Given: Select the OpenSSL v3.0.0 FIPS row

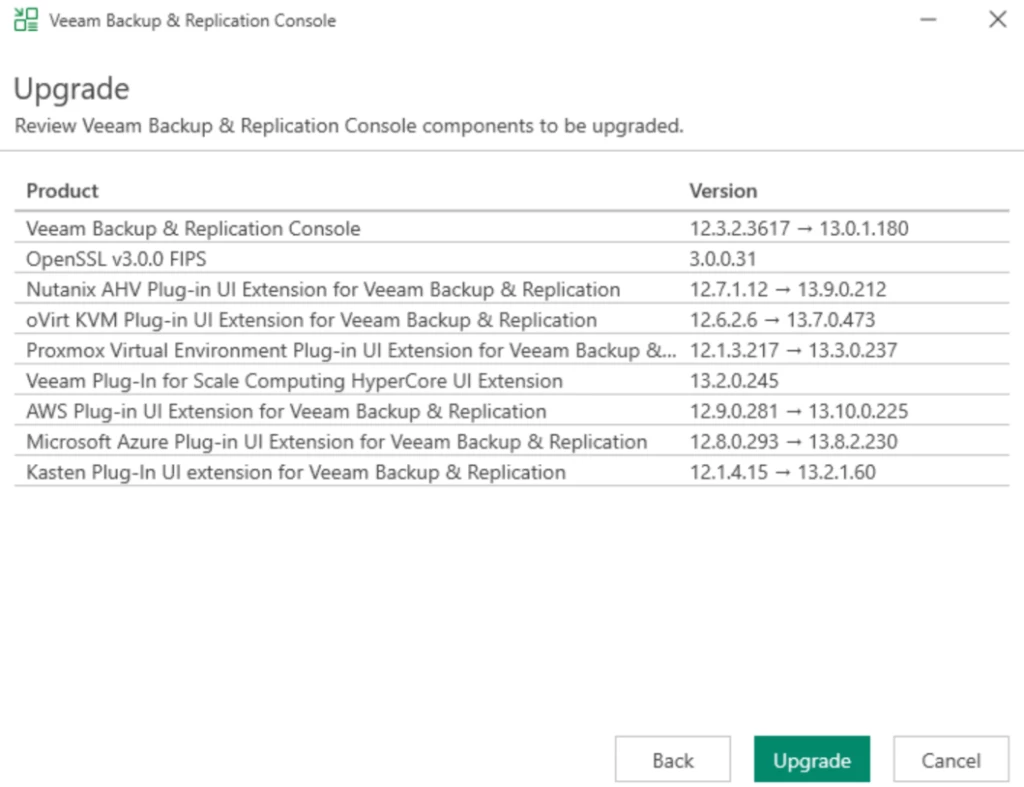Looking at the screenshot, I should [x=116, y=259].
